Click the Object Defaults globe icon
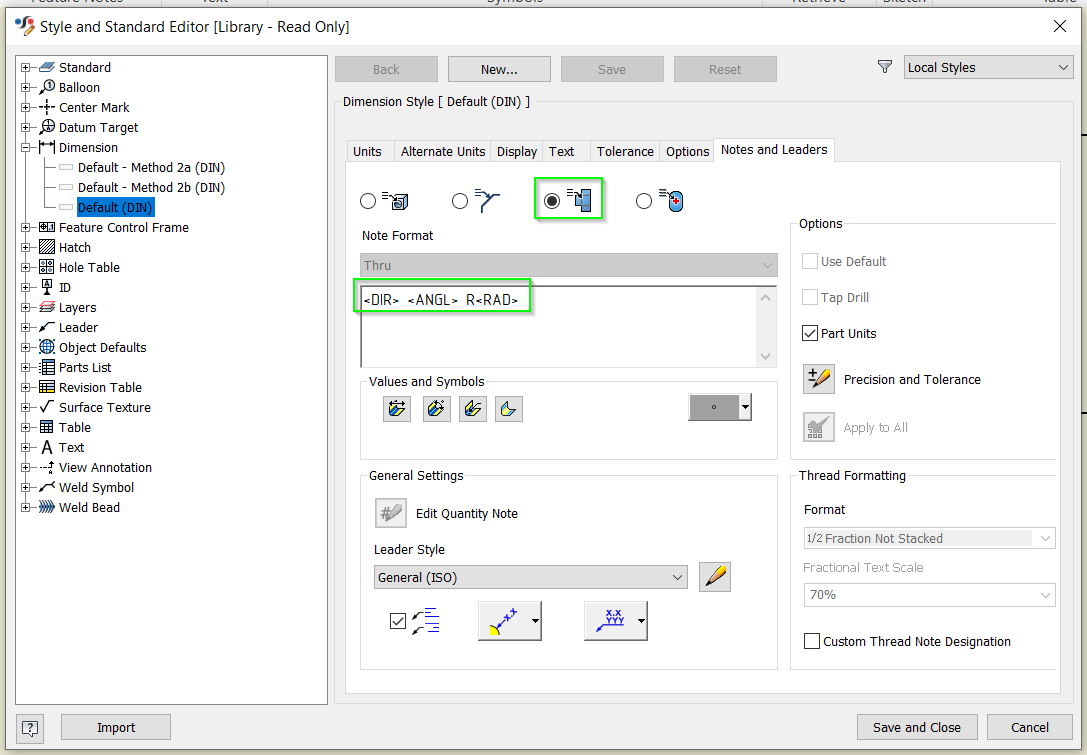 tap(46, 347)
